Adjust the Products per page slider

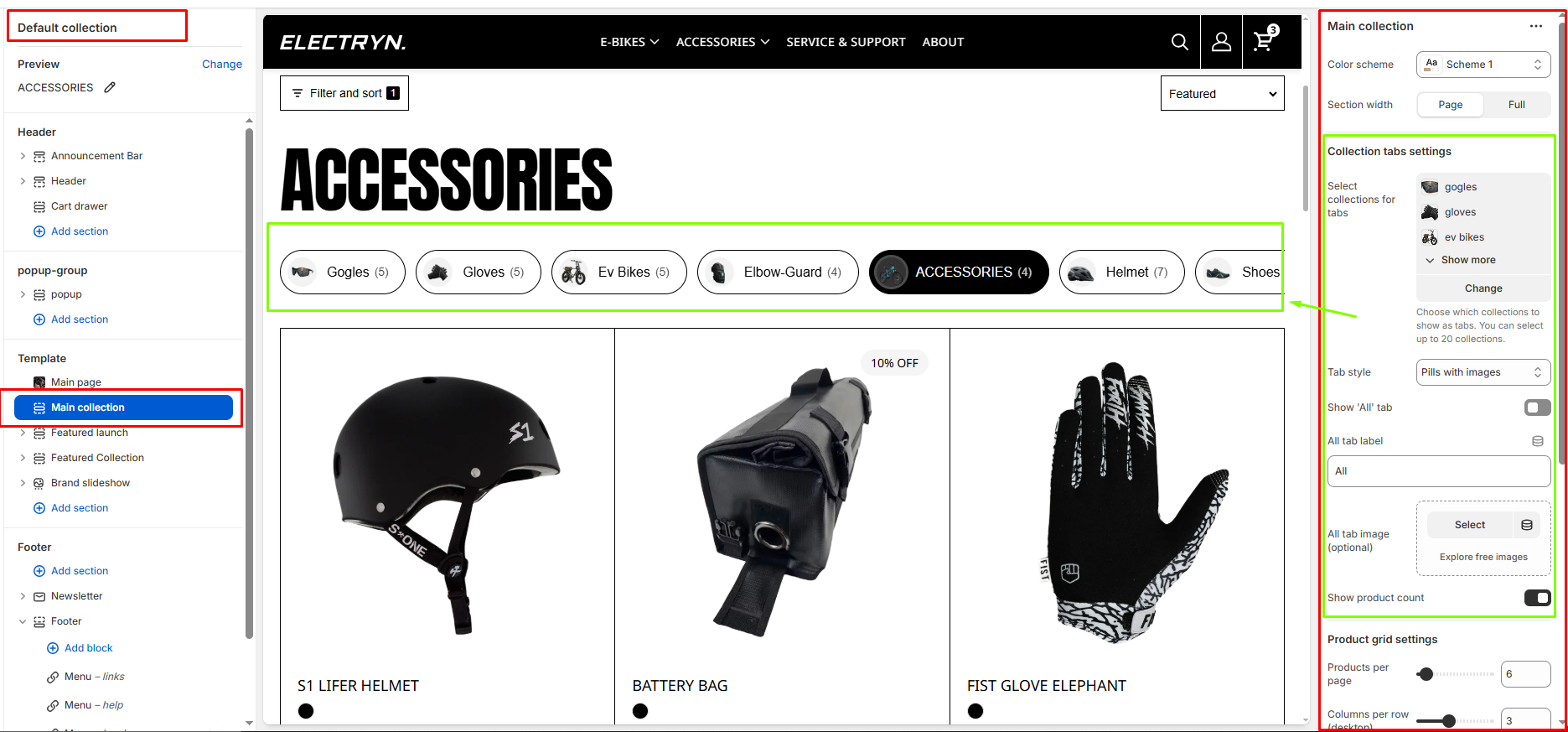(x=1426, y=674)
